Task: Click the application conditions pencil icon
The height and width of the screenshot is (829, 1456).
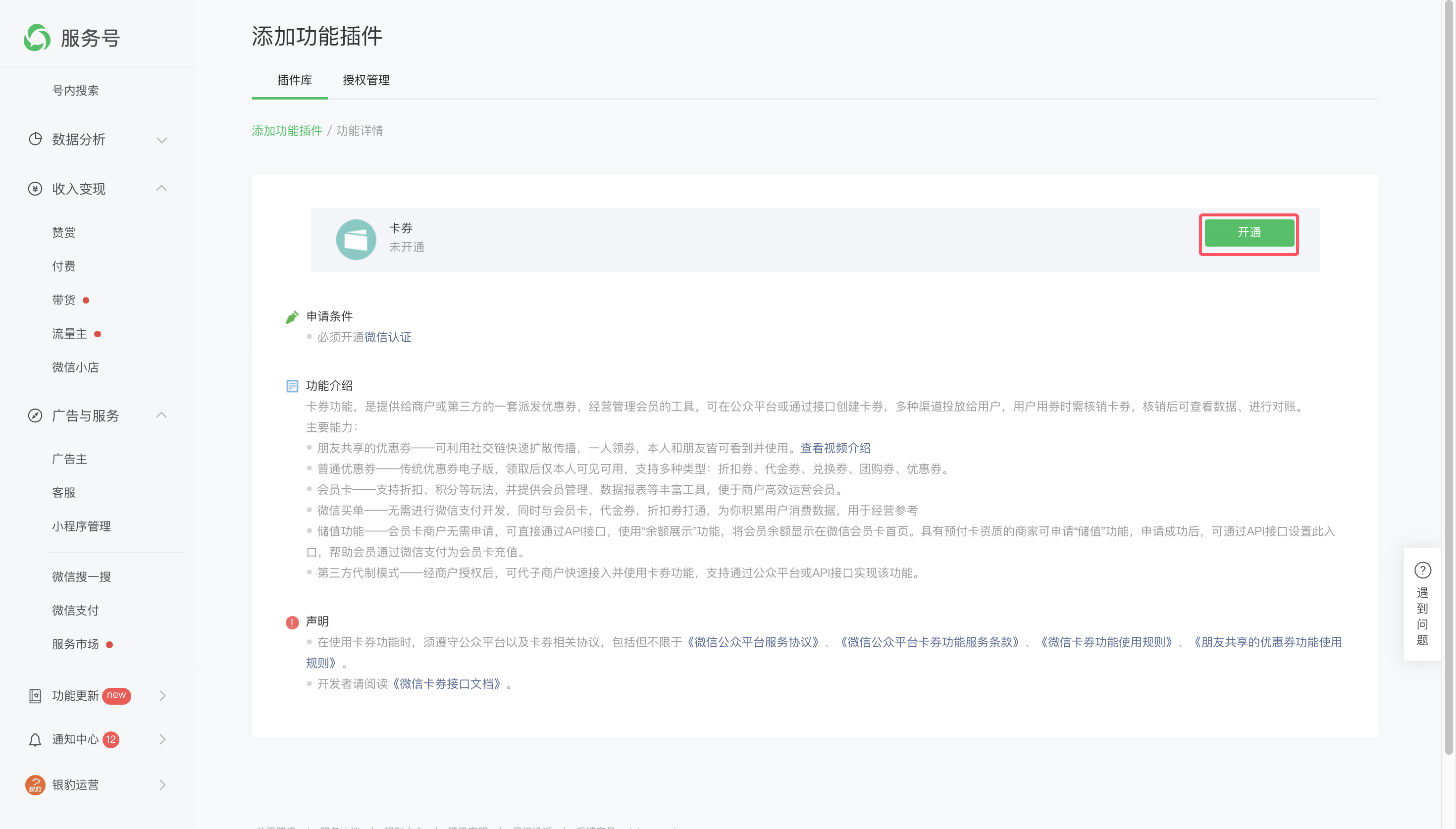Action: click(292, 316)
